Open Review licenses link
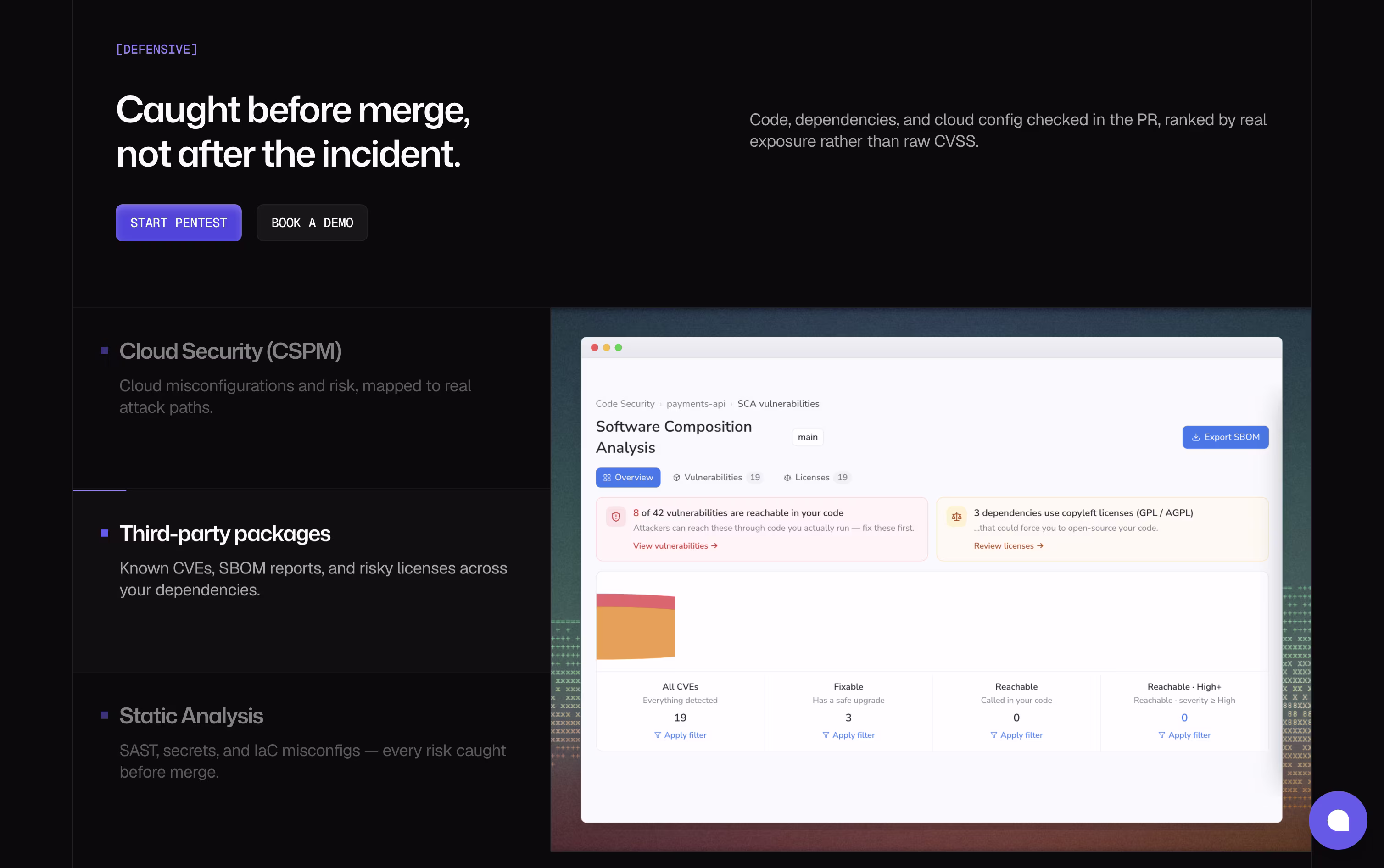 [1009, 545]
